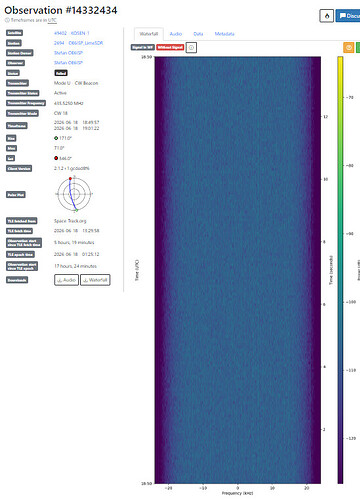The image size is (360, 500).
Task: Click the waterfall spectrogram image
Action: 238,270
